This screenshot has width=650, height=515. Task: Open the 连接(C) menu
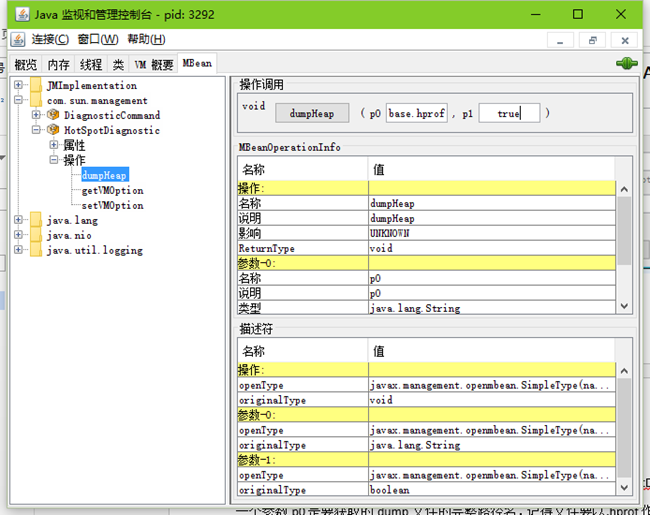(50, 39)
